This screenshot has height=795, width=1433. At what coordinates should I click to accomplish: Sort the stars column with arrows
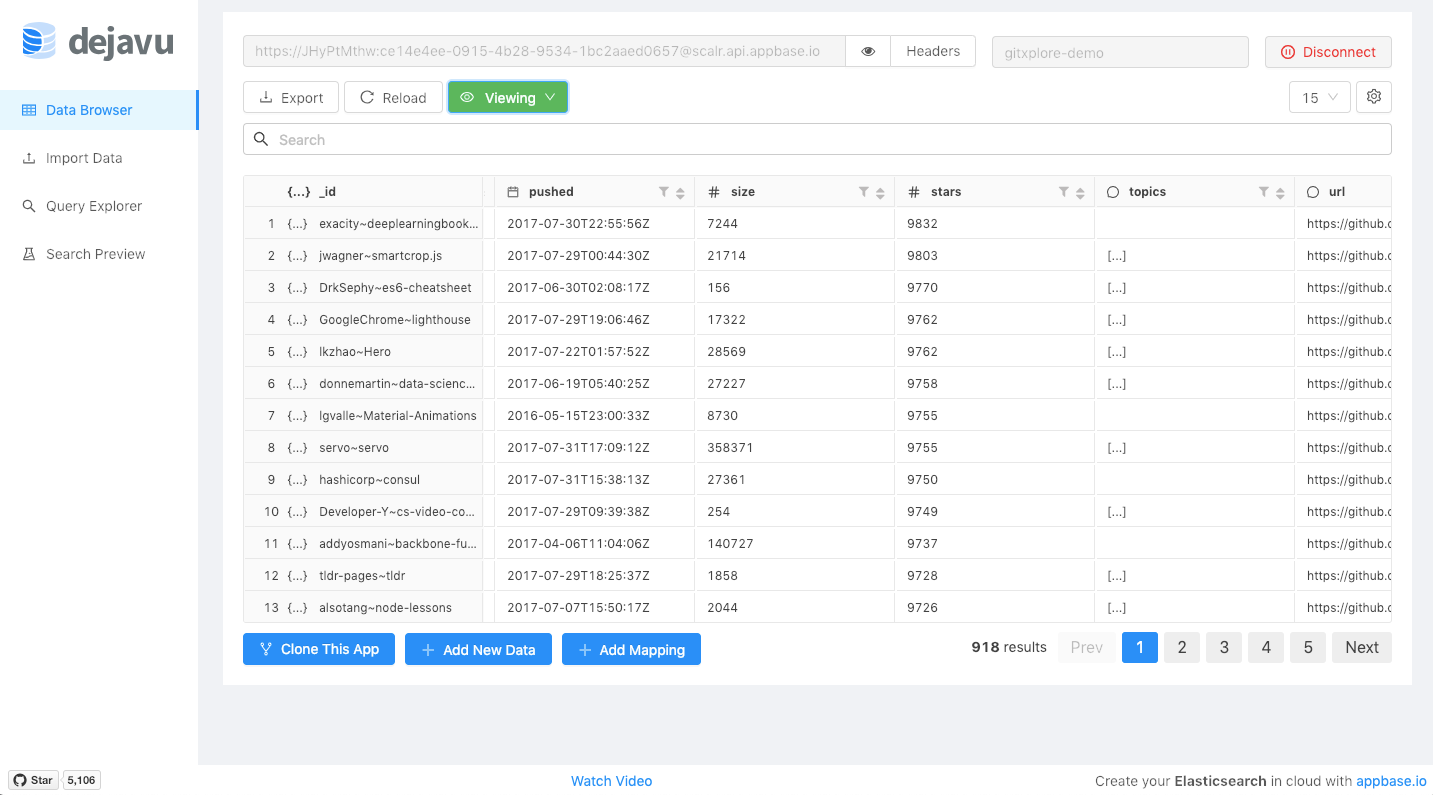click(1080, 193)
